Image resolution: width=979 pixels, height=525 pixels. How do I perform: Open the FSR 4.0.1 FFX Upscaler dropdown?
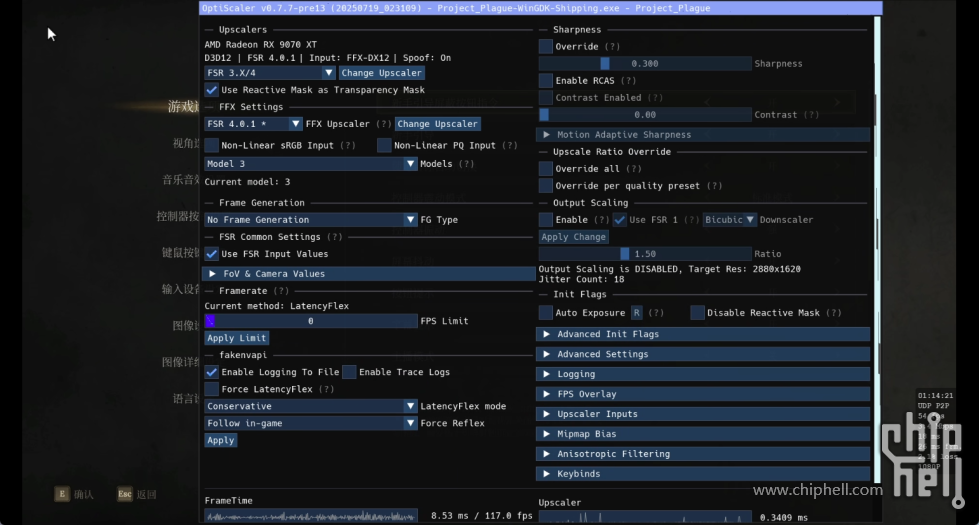(x=253, y=124)
